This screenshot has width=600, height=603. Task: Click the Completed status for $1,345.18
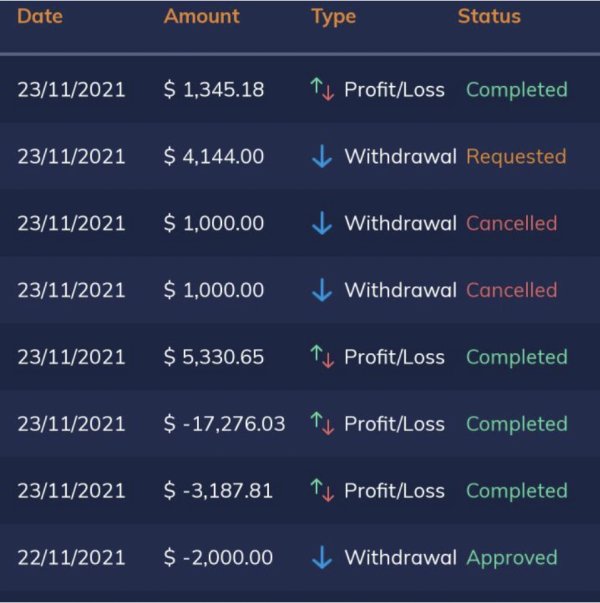(516, 90)
